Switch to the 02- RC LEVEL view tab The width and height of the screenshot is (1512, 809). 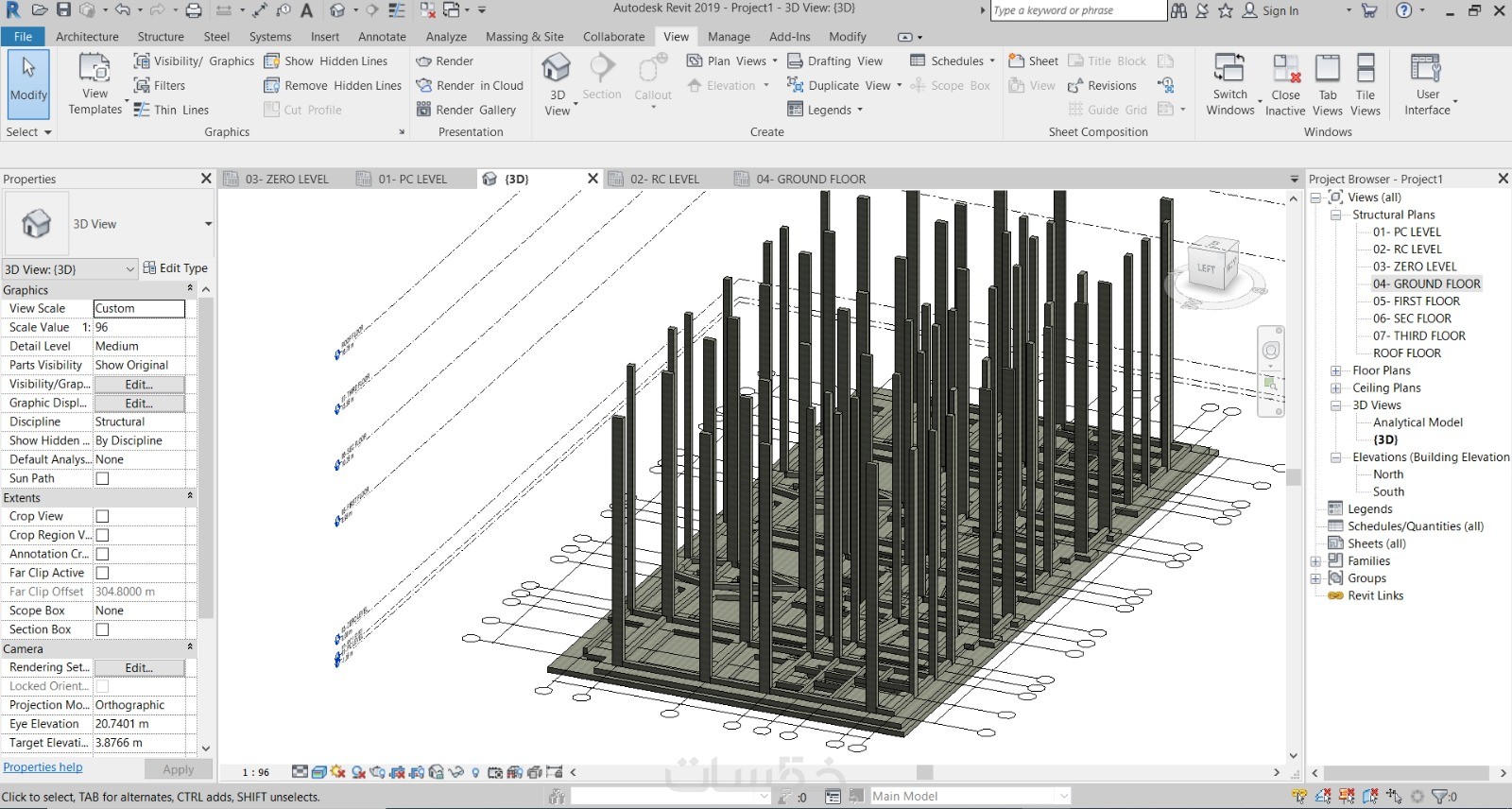click(x=664, y=179)
